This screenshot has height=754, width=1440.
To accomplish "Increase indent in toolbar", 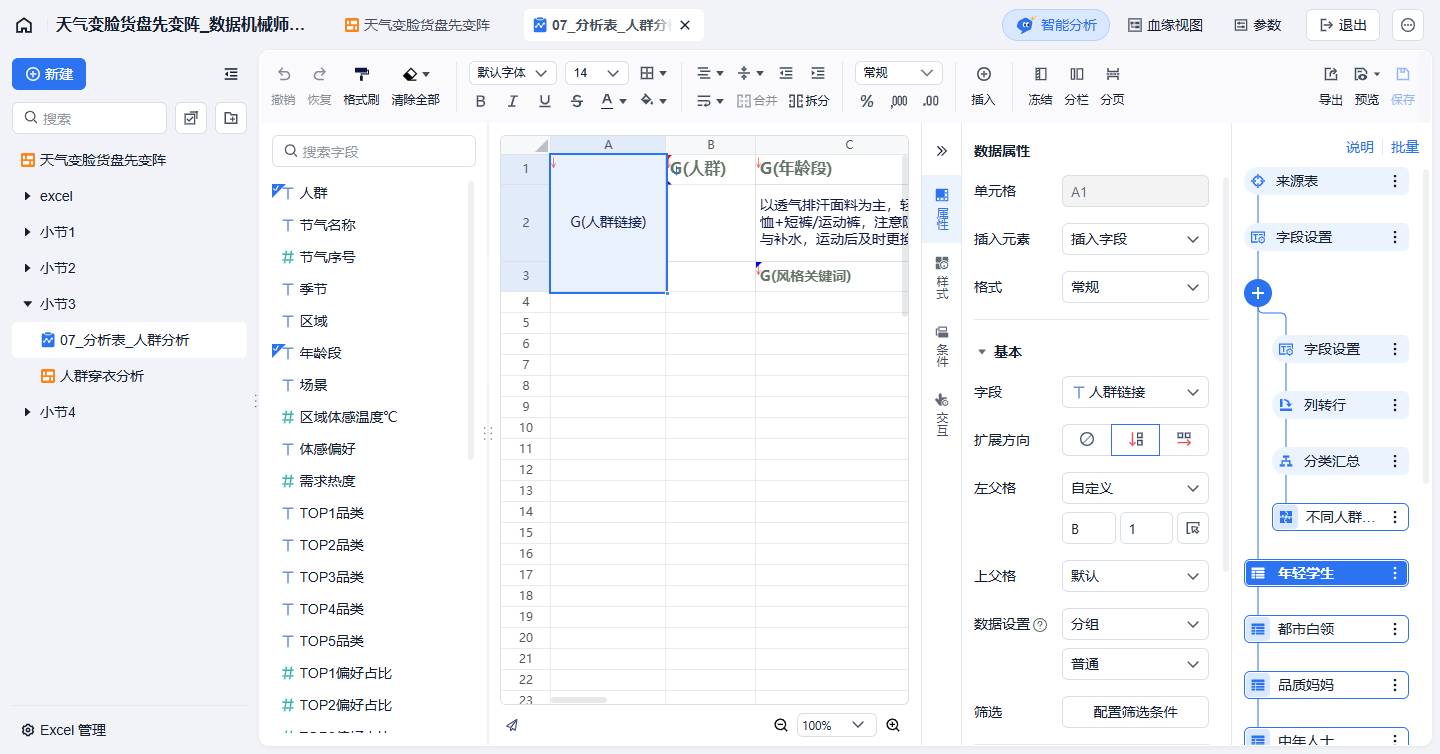I will (818, 73).
